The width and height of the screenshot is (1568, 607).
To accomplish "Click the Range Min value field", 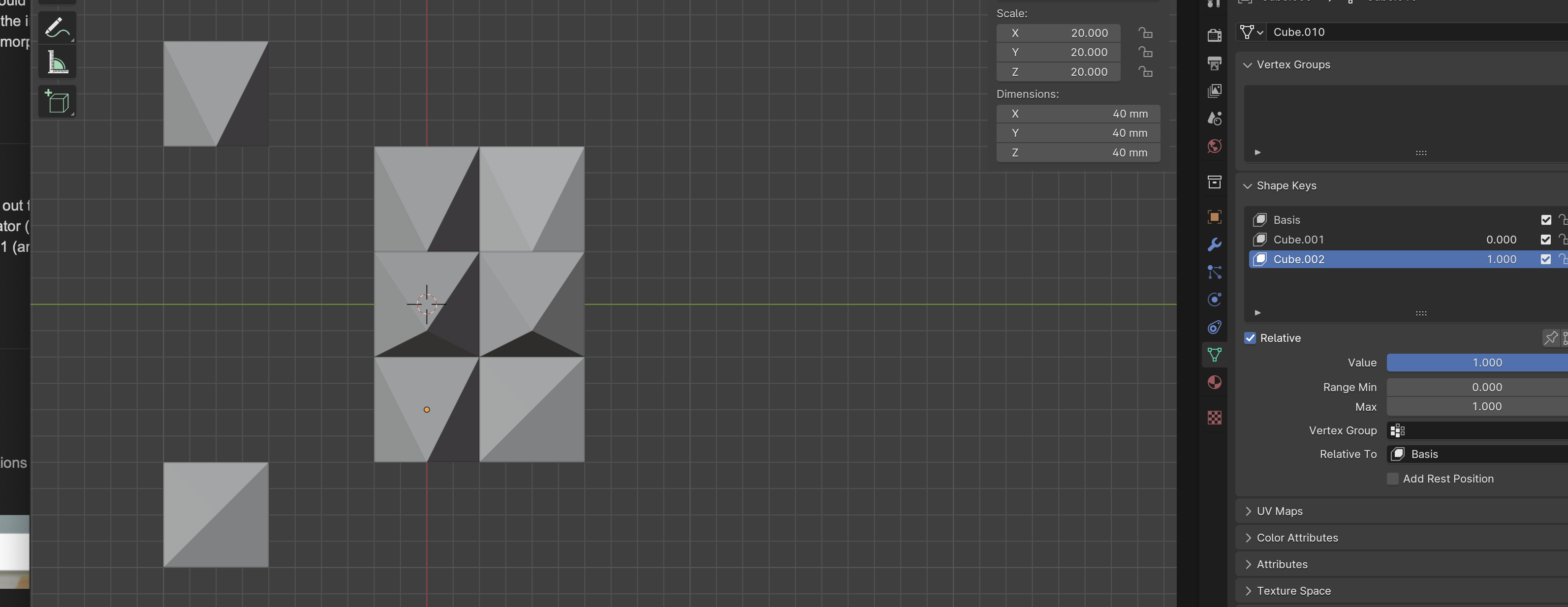I will pyautogui.click(x=1476, y=388).
